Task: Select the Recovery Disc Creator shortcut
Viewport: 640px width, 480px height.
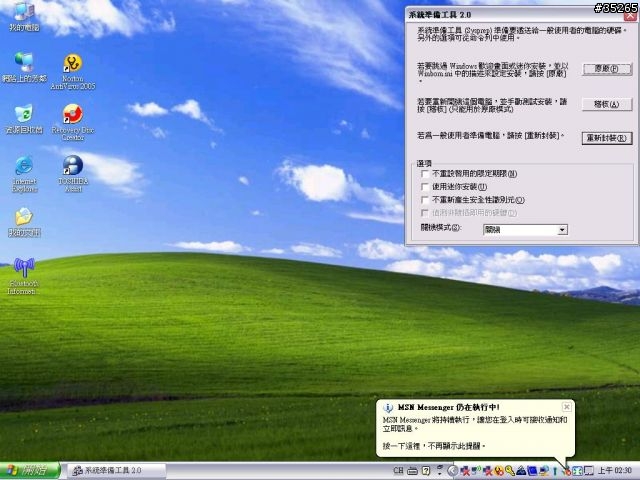Action: click(x=73, y=122)
